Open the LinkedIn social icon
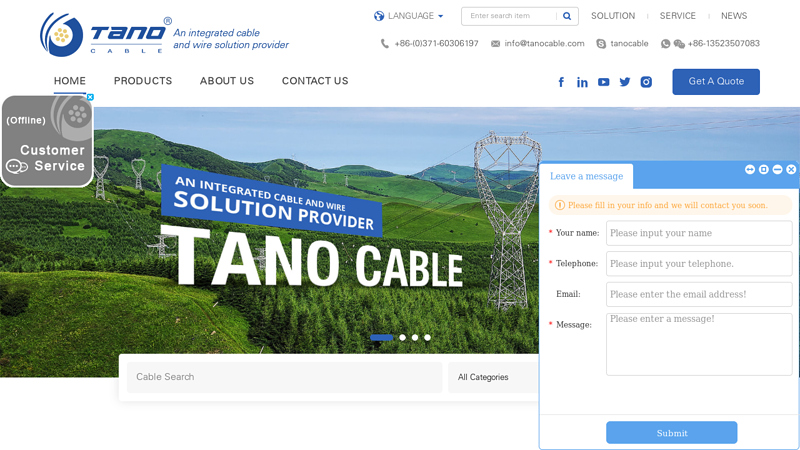800x450 pixels. (582, 82)
